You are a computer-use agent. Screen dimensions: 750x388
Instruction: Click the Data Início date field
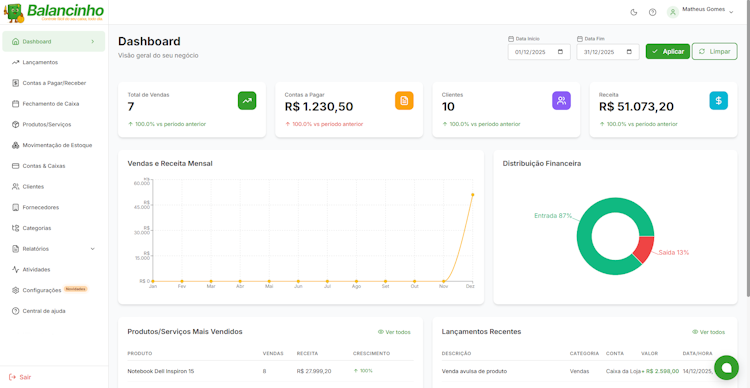pos(539,52)
